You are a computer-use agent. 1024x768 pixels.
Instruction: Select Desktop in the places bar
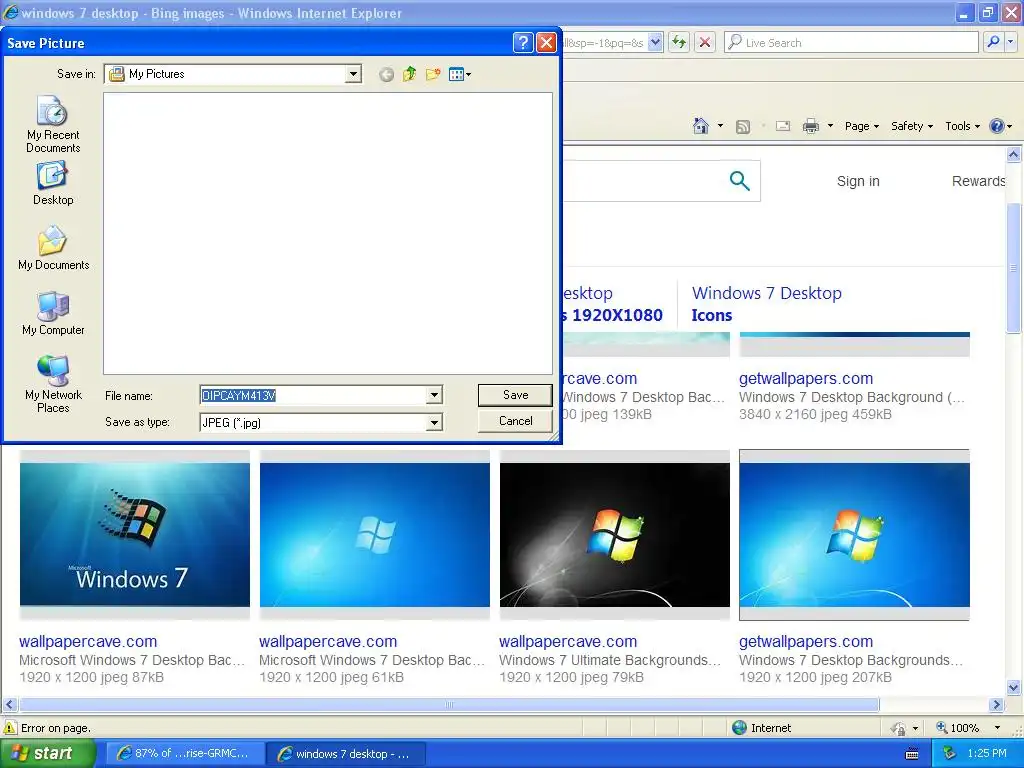tap(53, 184)
